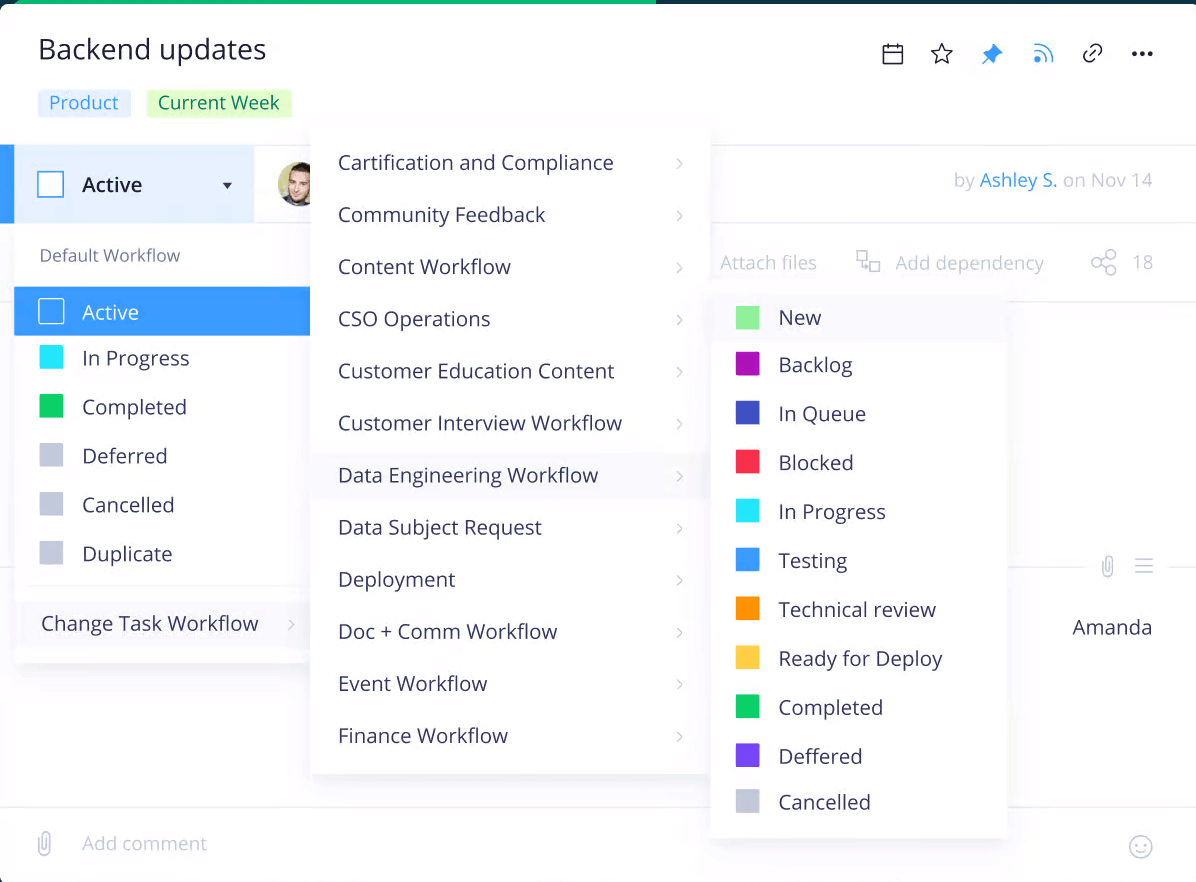The width and height of the screenshot is (1196, 882).
Task: Click the Add dependency icon
Action: click(867, 262)
